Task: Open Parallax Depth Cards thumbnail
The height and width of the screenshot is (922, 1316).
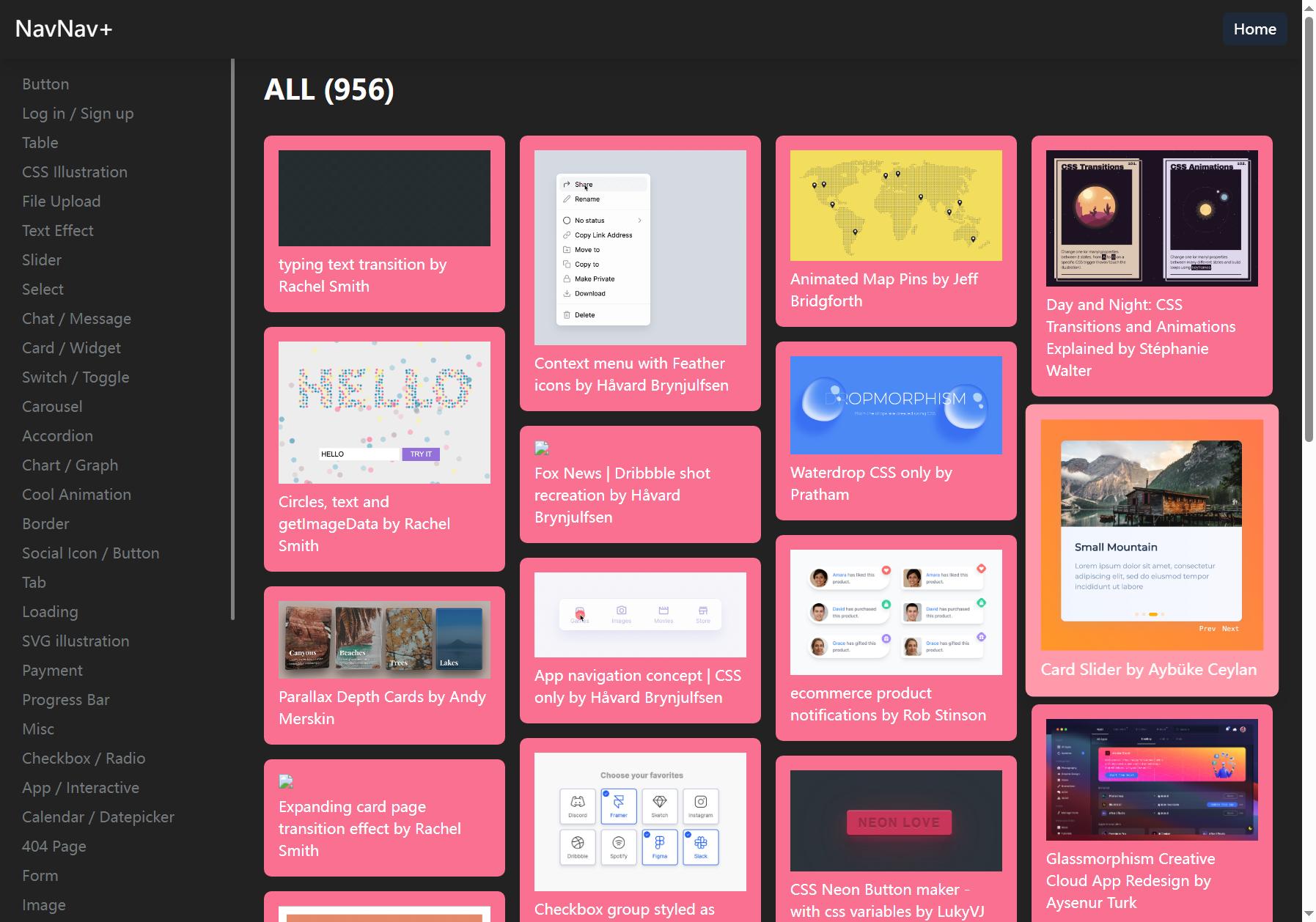Action: tap(384, 640)
